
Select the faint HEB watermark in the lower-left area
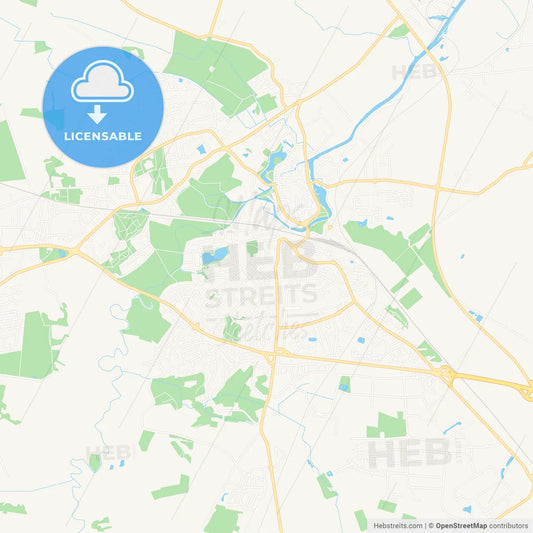point(109,452)
